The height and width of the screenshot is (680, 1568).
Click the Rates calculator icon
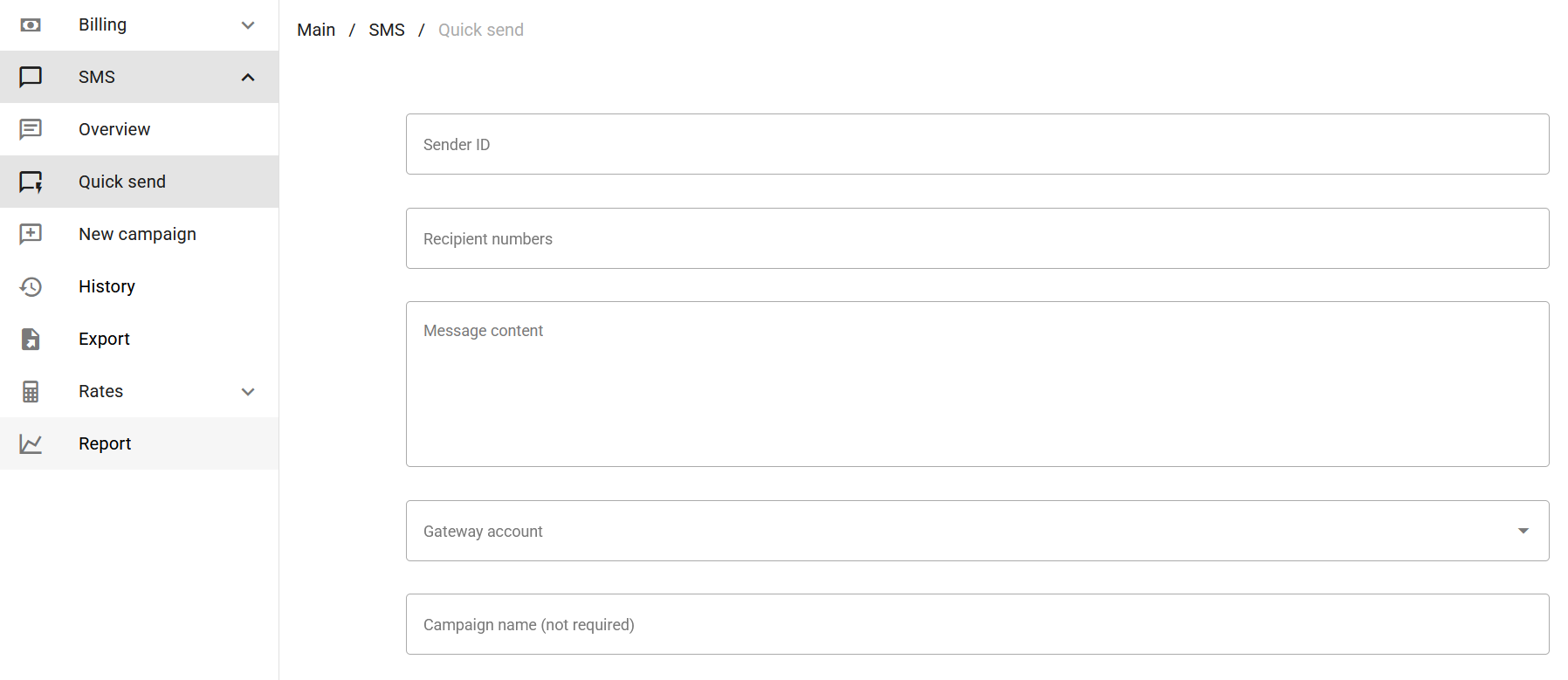click(x=31, y=391)
